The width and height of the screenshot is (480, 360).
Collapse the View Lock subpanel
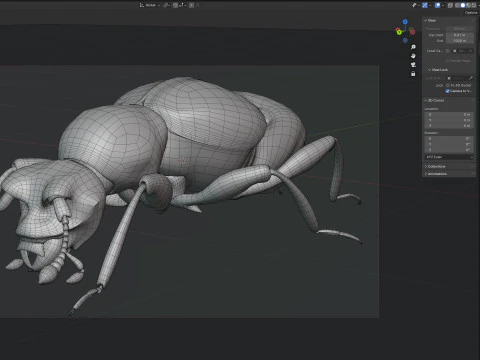438,70
